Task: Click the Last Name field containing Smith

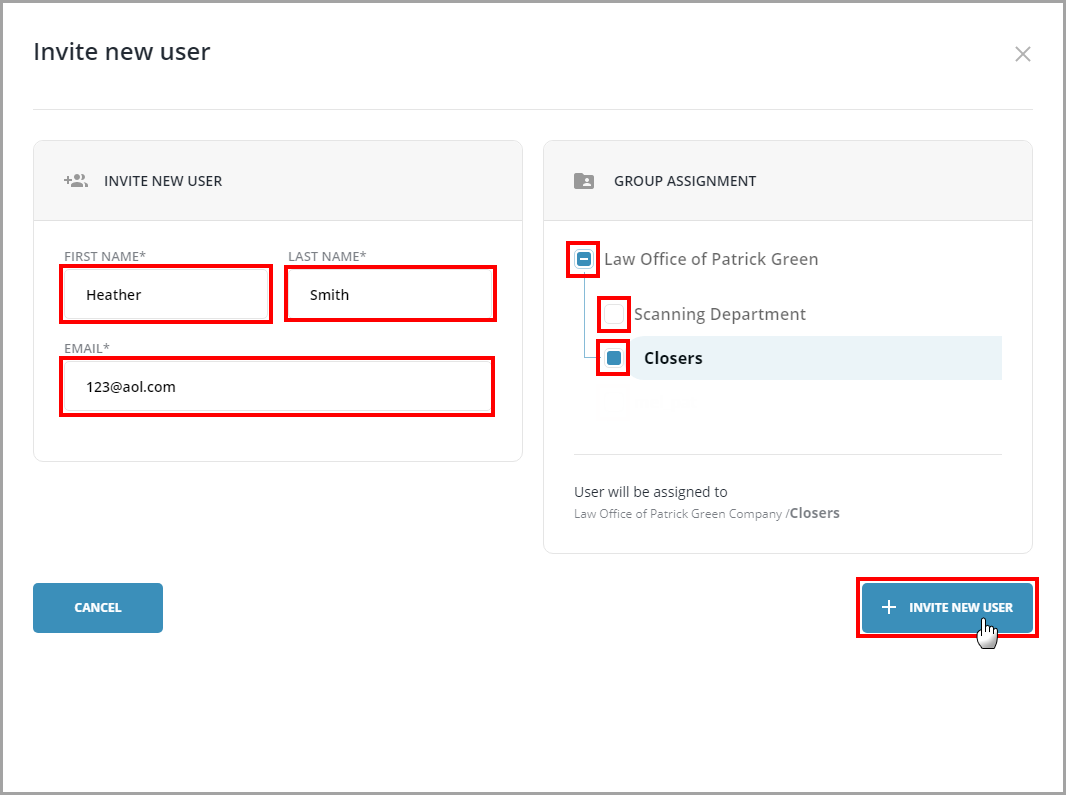Action: (x=390, y=293)
